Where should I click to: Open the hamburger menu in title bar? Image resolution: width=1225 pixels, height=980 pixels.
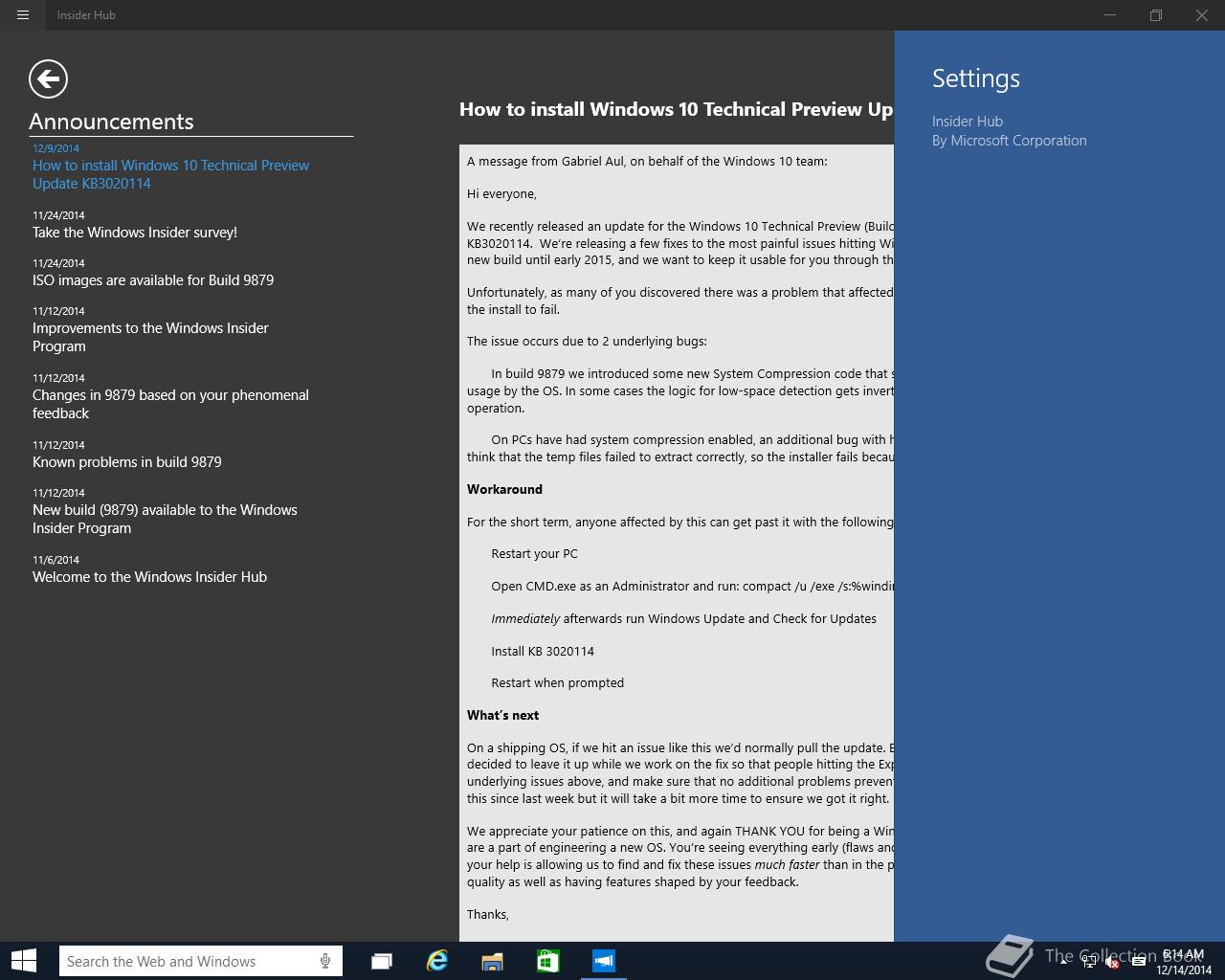point(23,14)
